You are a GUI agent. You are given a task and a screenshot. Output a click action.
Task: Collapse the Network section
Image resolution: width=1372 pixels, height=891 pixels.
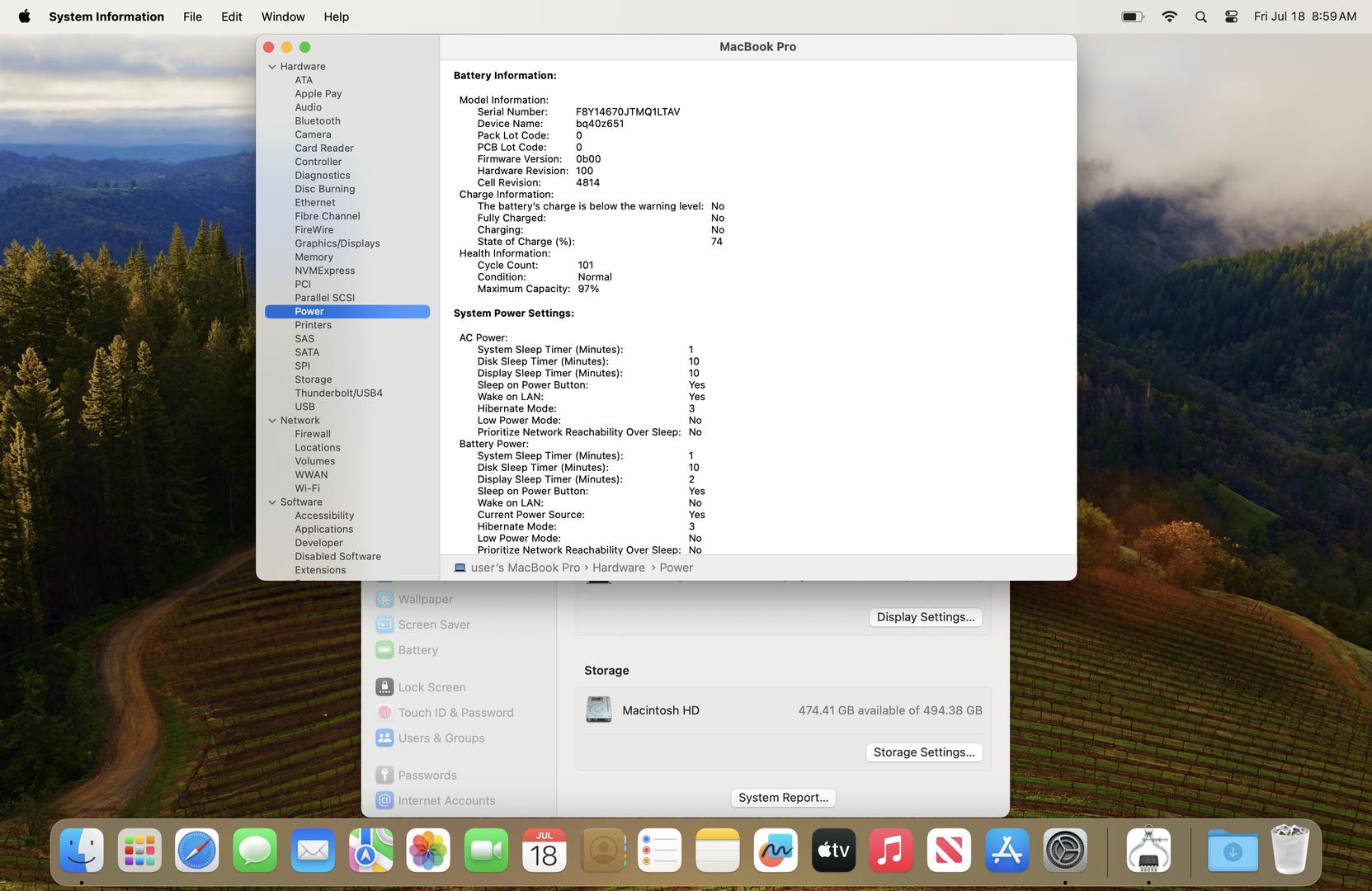(x=271, y=421)
